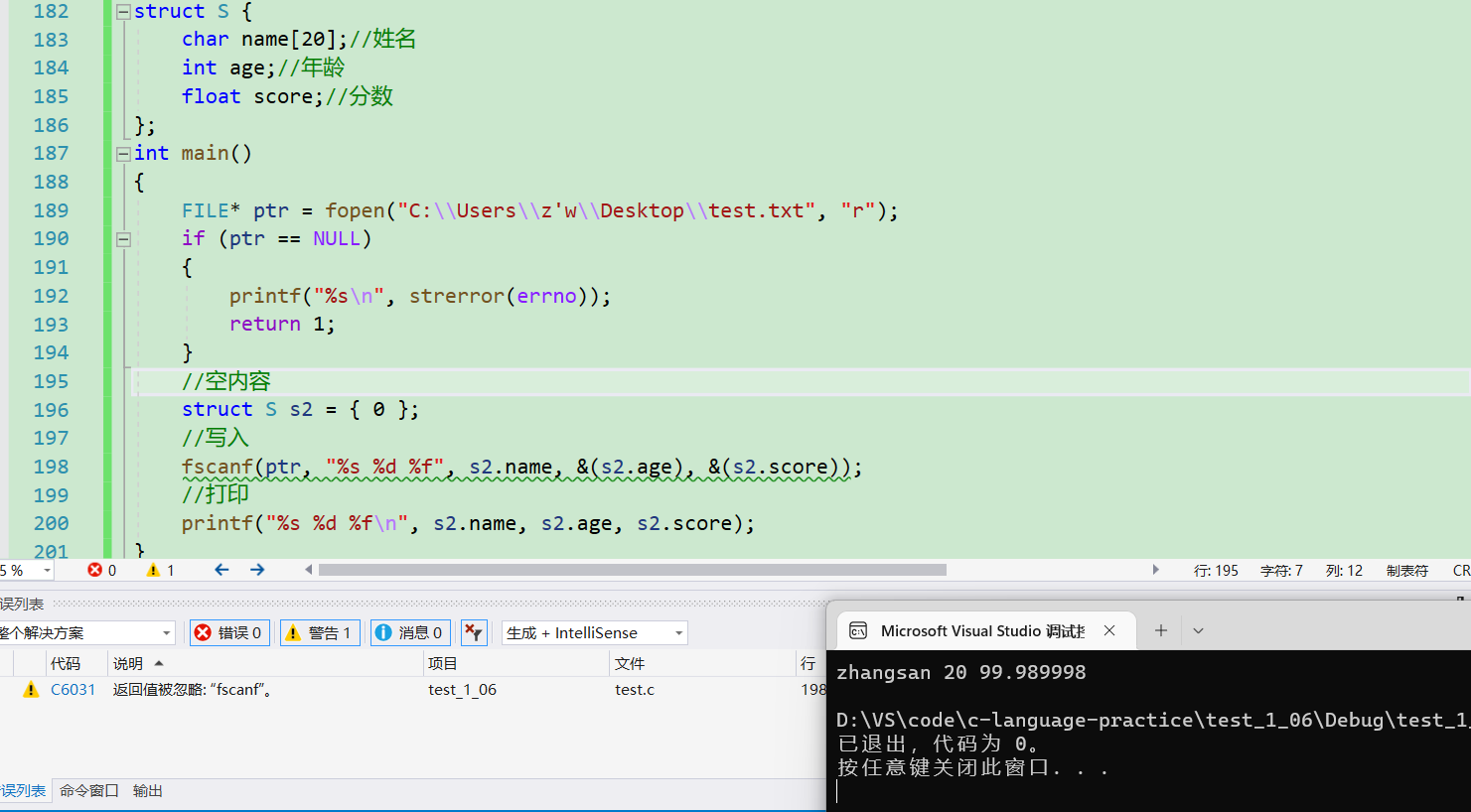This screenshot has height=812, width=1471.
Task: Switch to the 错误列表 tab
Action: coord(23,791)
